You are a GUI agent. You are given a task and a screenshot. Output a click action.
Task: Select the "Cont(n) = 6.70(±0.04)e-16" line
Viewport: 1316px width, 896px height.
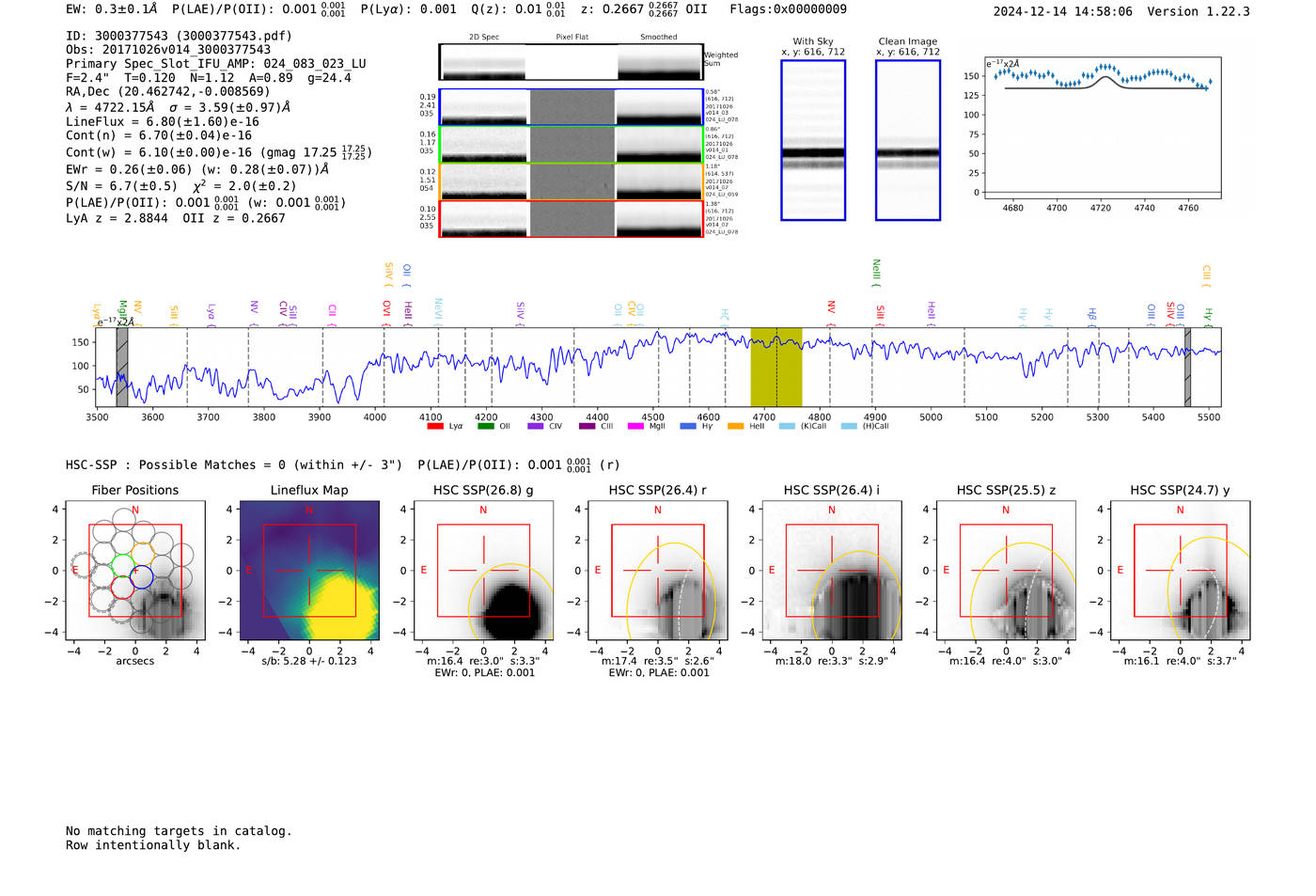coord(159,135)
